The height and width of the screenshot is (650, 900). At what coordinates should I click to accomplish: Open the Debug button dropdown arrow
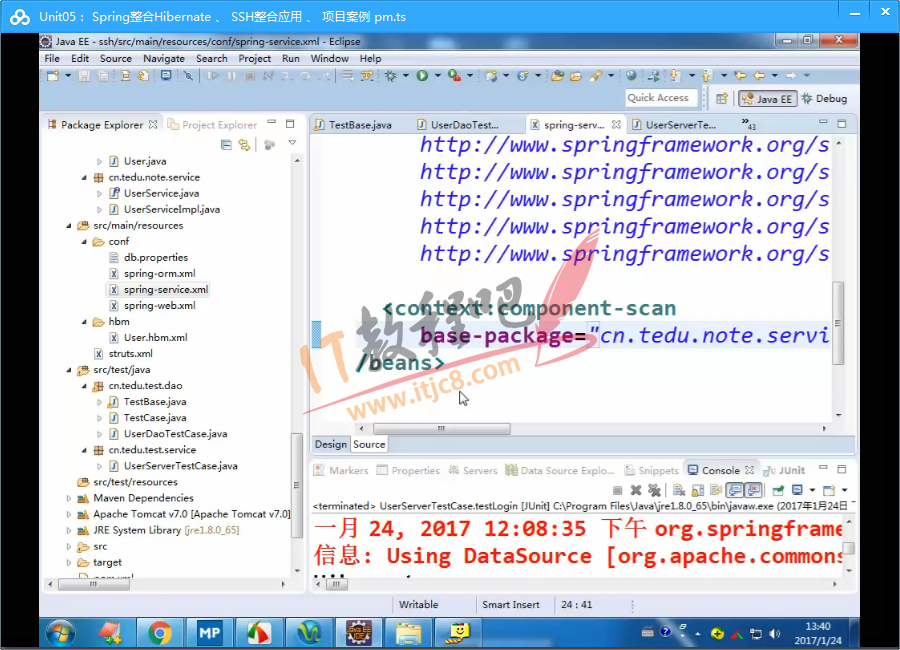click(x=406, y=75)
